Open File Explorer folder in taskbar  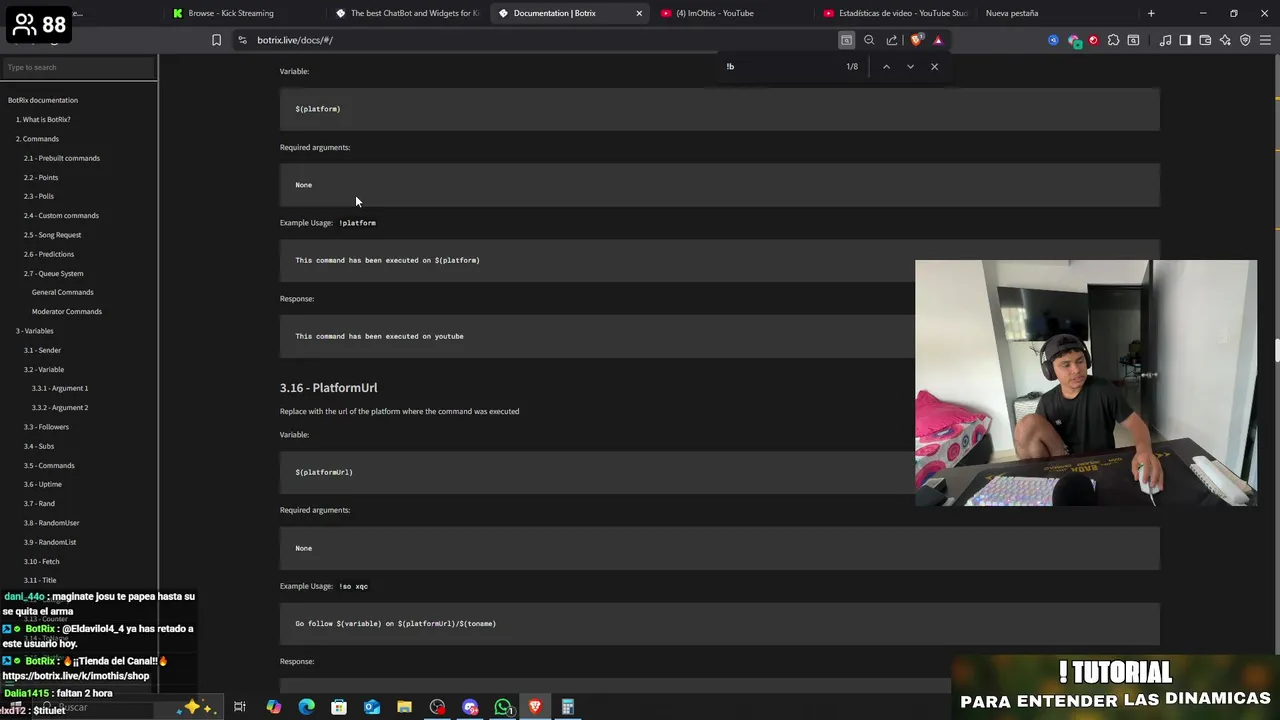coord(404,707)
